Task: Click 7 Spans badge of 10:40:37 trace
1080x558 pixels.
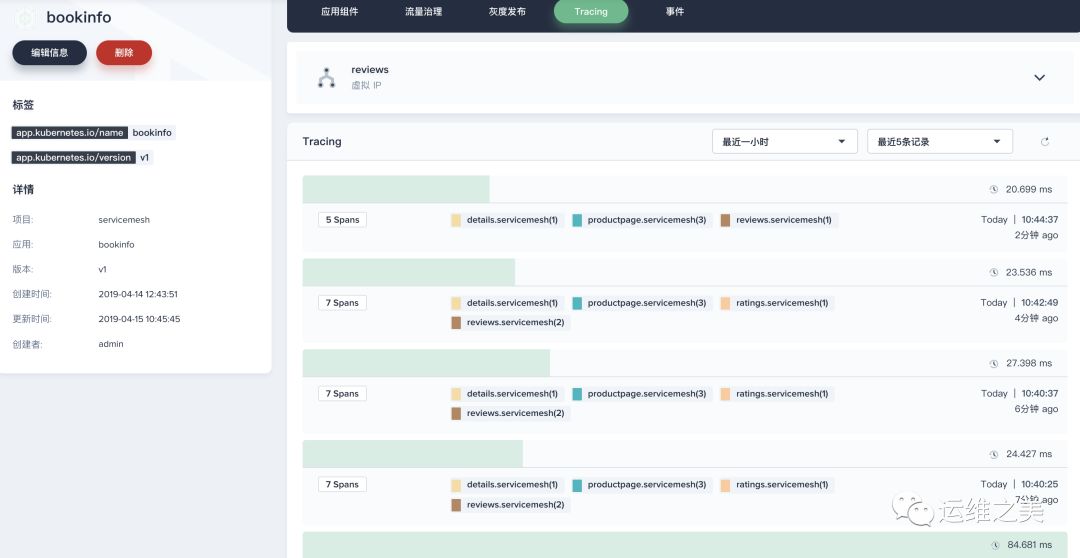Action: [342, 393]
